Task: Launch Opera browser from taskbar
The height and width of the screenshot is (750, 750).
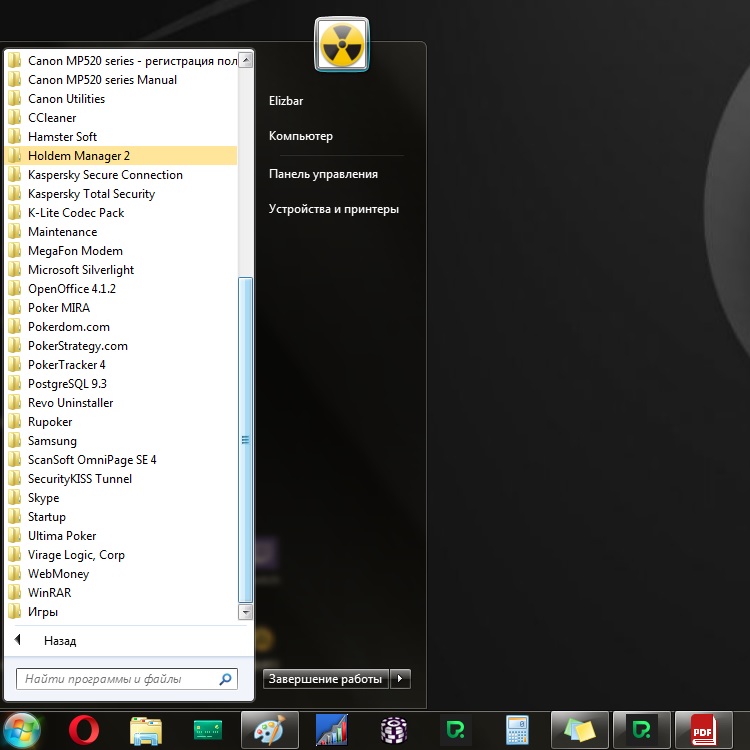Action: 84,731
